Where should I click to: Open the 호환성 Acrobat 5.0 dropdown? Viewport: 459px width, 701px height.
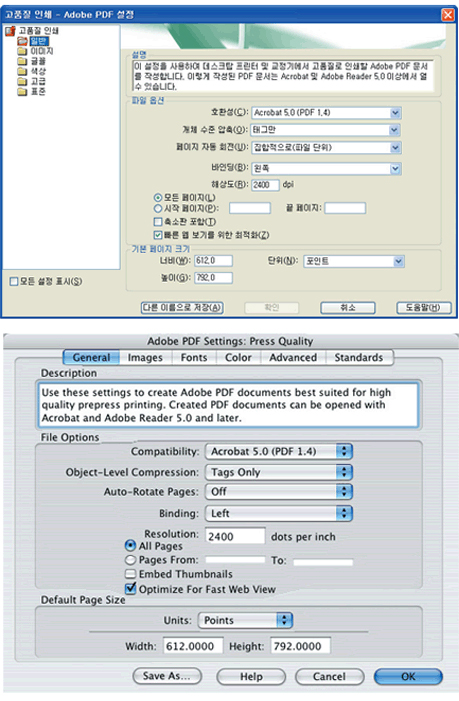tap(326, 113)
